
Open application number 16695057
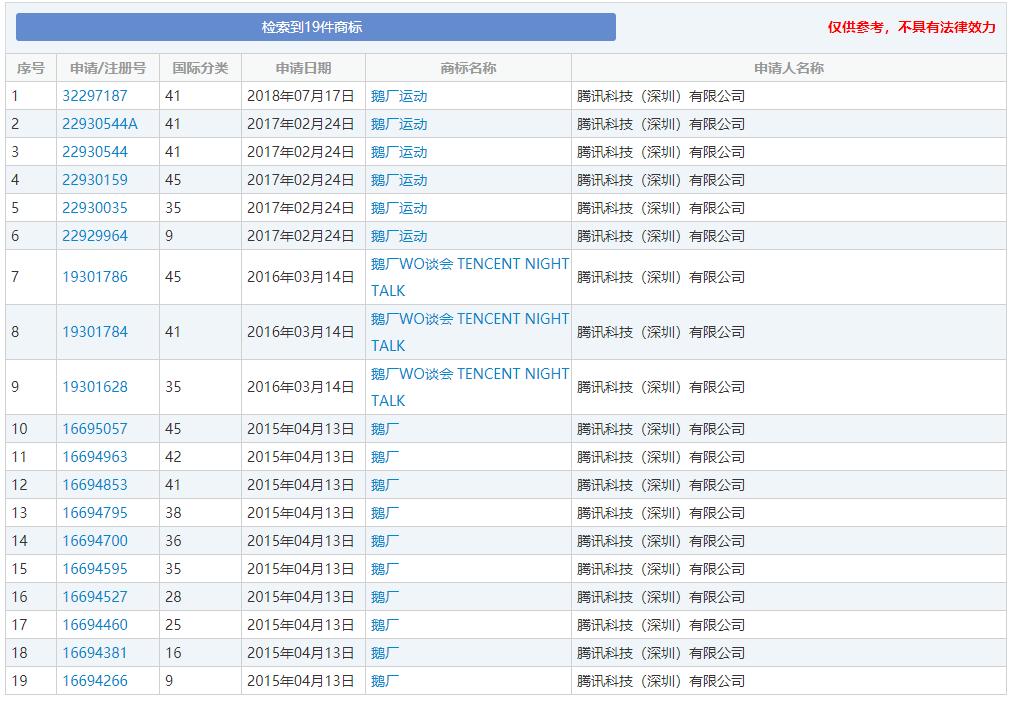95,429
